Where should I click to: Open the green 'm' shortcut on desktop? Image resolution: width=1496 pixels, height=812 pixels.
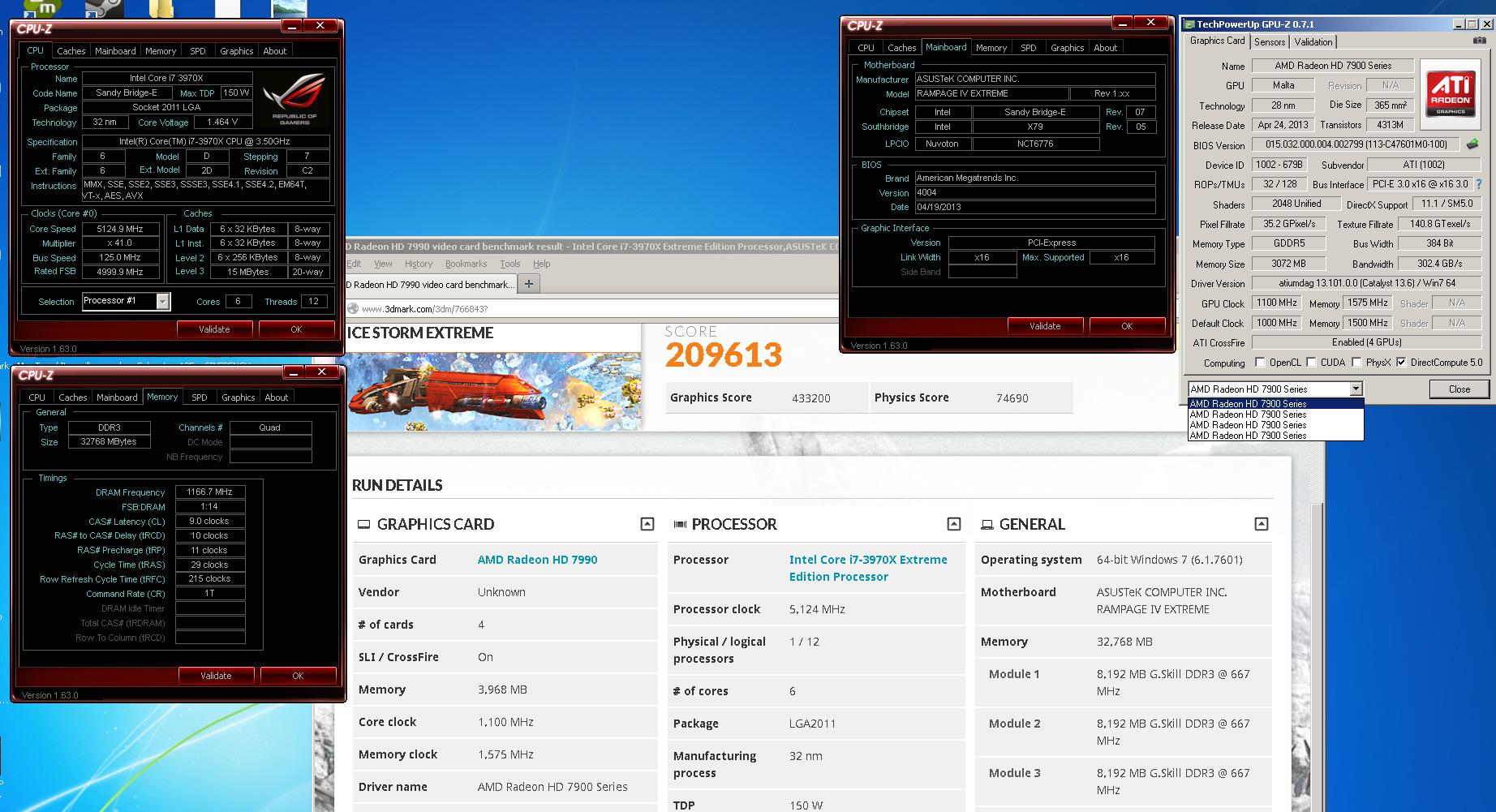42,8
